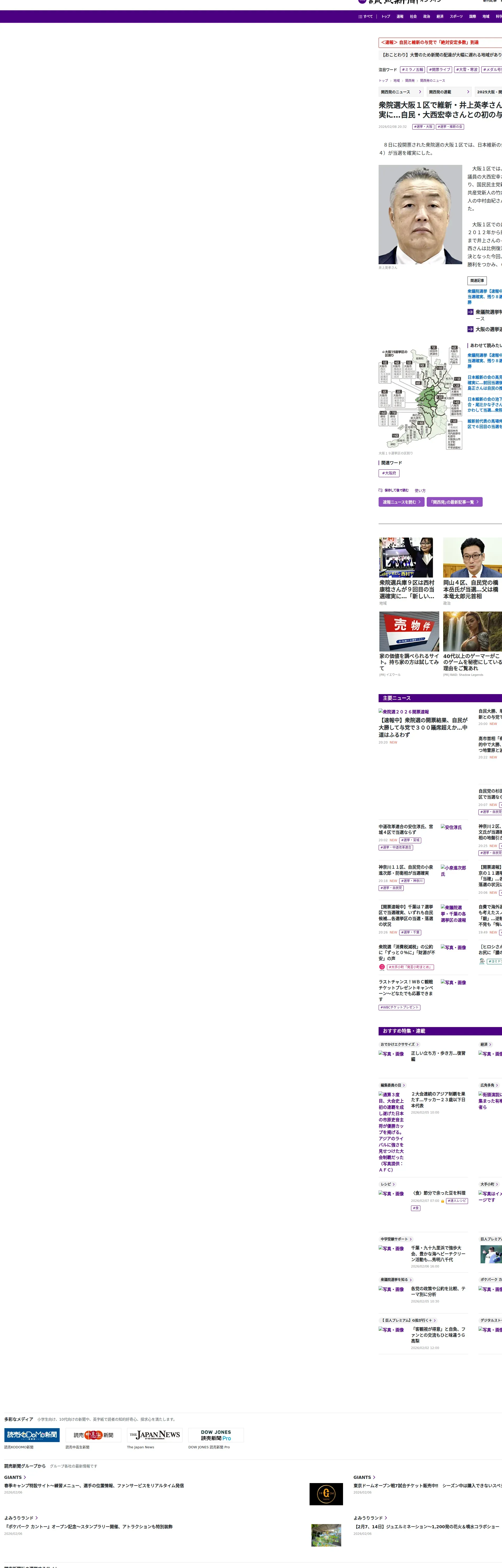The width and height of the screenshot is (502, 1568).
Task: Select 政治 in the navigation bar
Action: [x=426, y=16]
